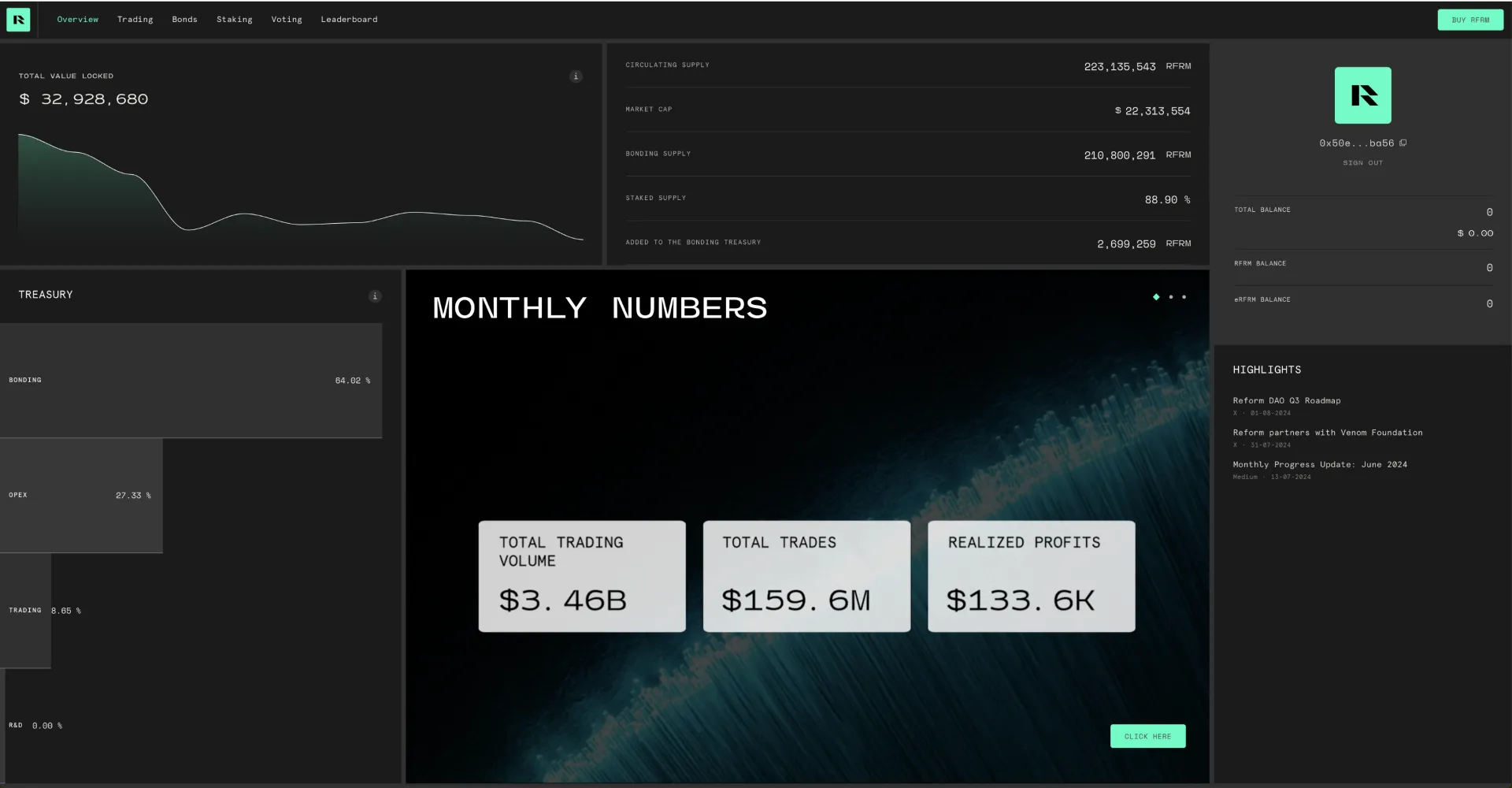The image size is (1512, 788).
Task: Click the CIRCULATING SUPPLY label
Action: [667, 65]
